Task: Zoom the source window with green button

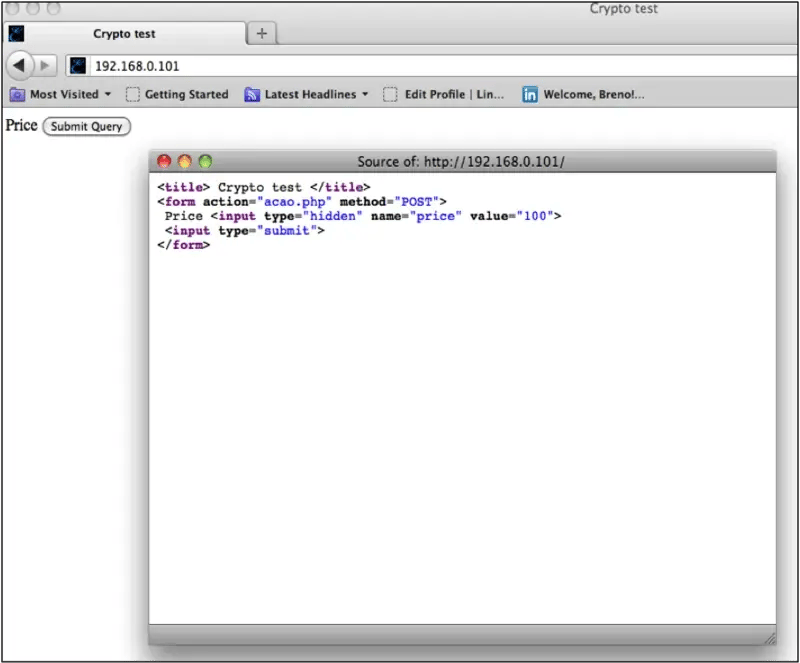Action: pos(205,161)
